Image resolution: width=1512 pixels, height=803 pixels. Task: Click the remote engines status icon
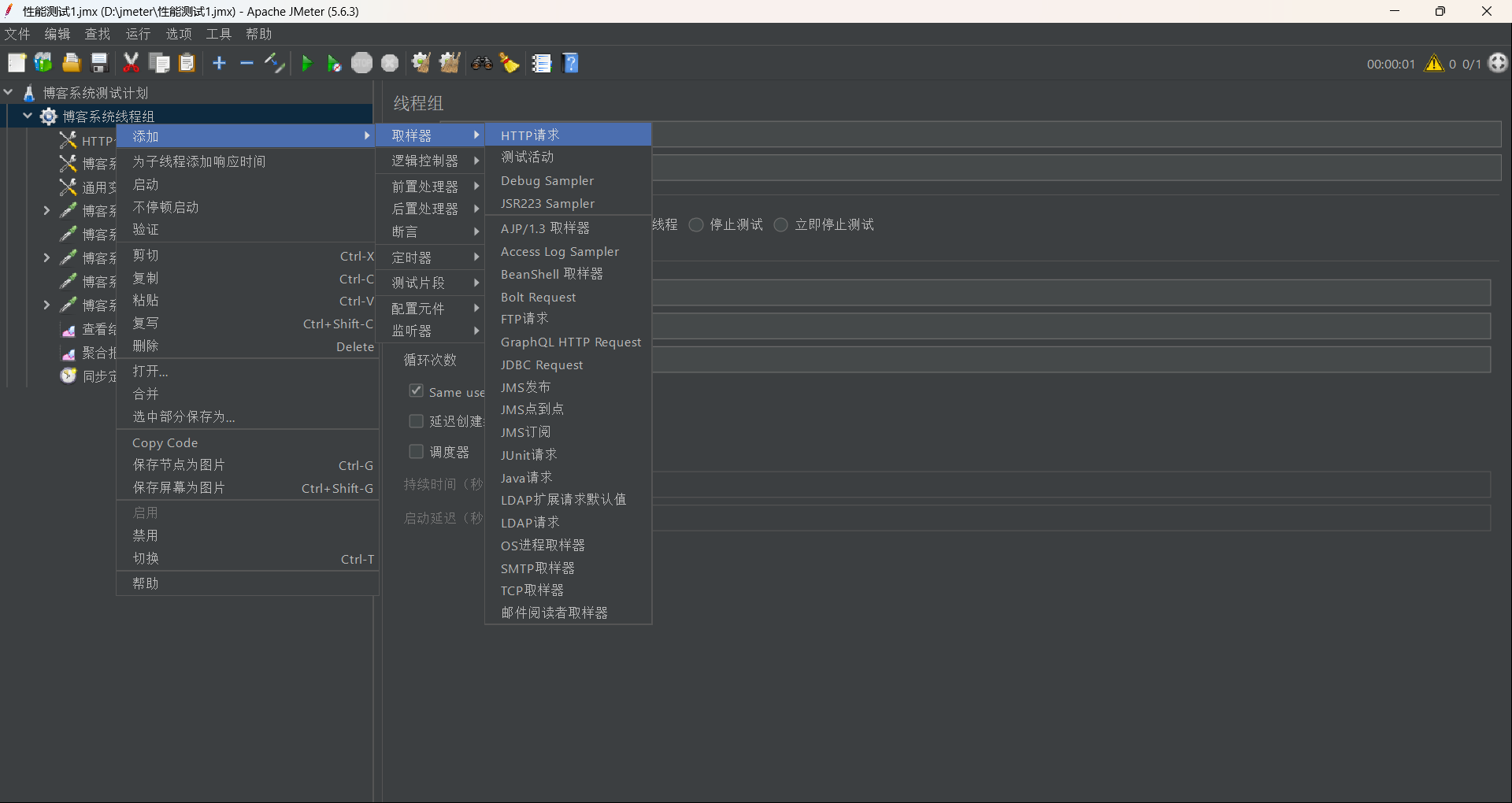pos(1498,63)
